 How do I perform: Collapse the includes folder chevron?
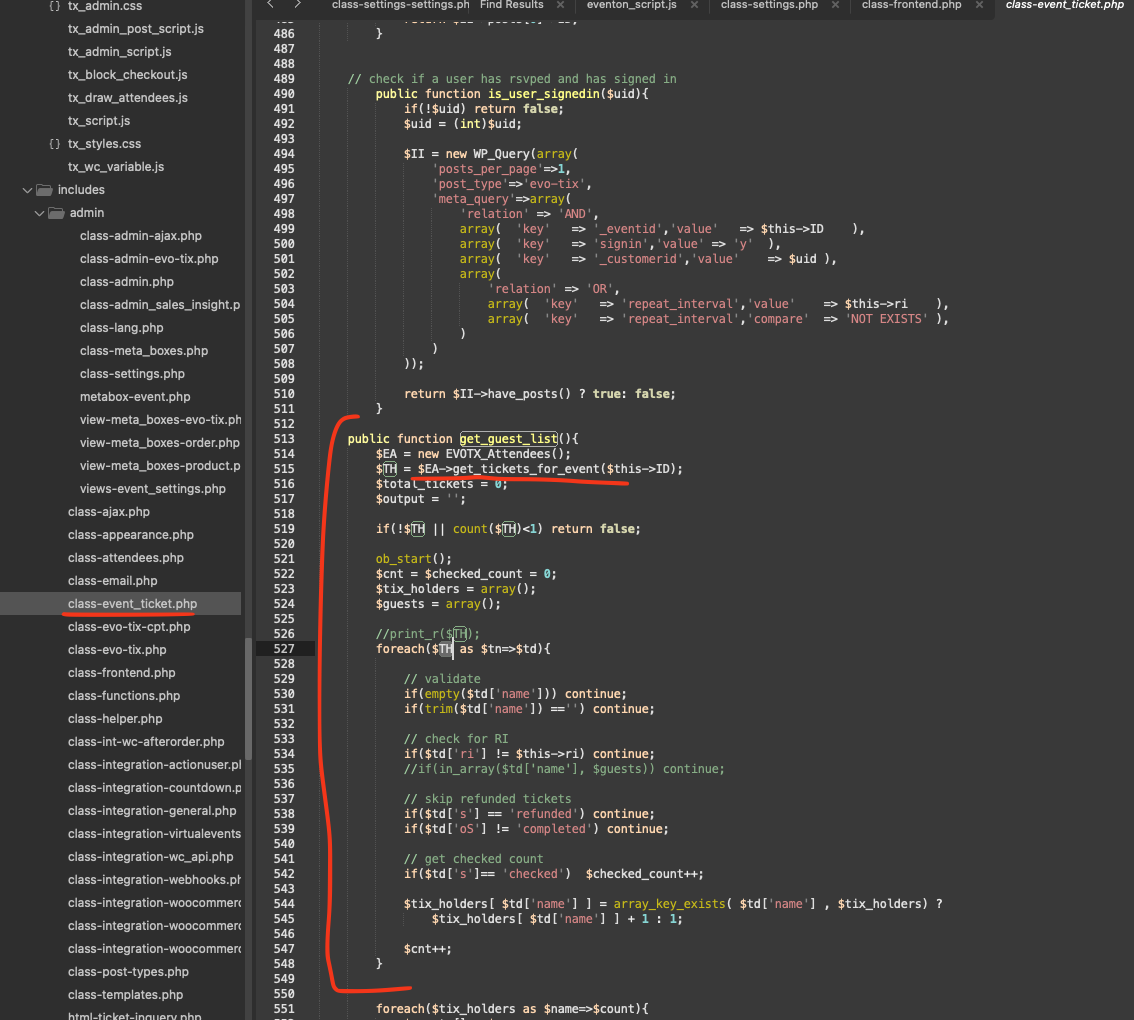27,190
